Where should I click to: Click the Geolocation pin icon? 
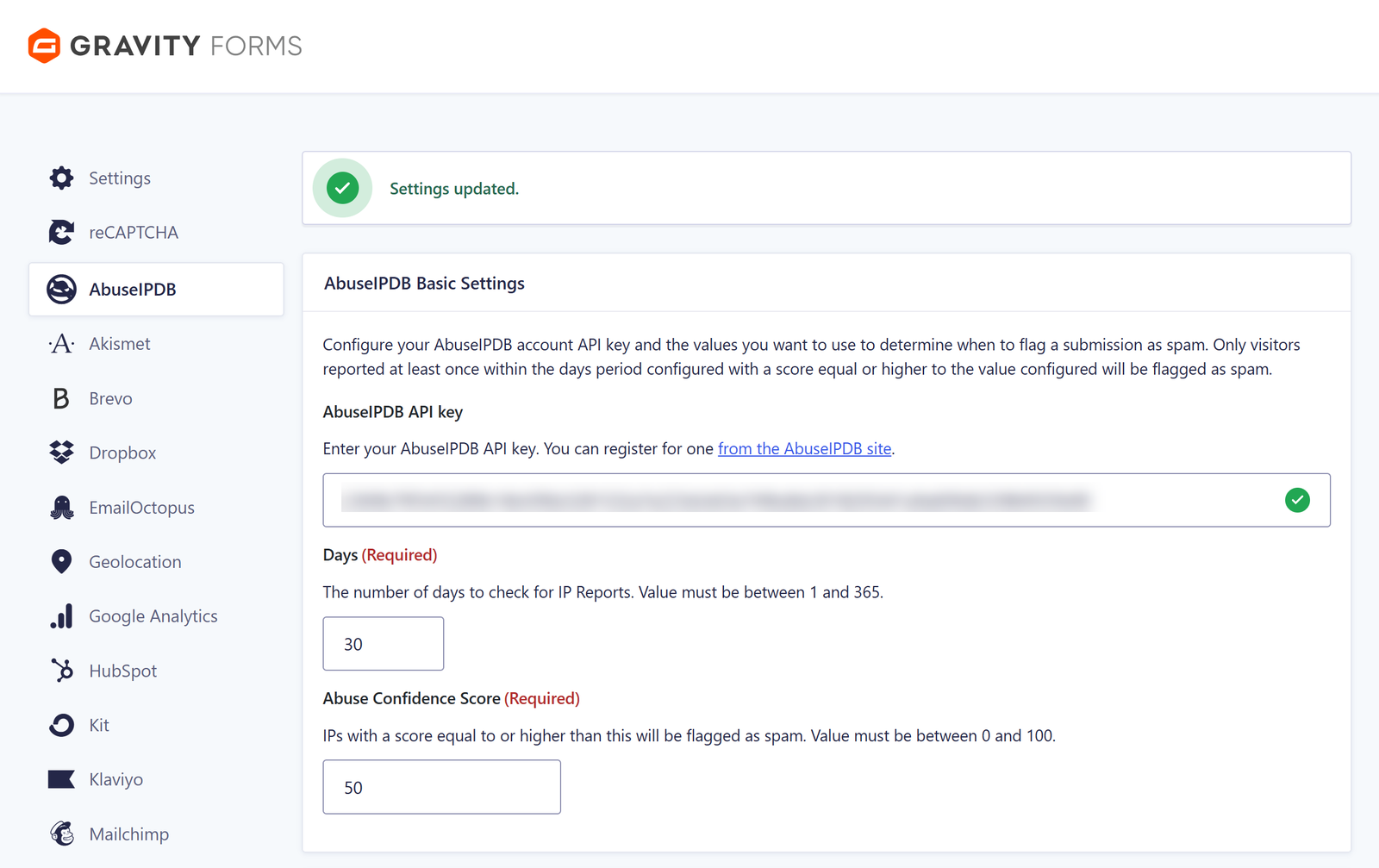(x=61, y=562)
